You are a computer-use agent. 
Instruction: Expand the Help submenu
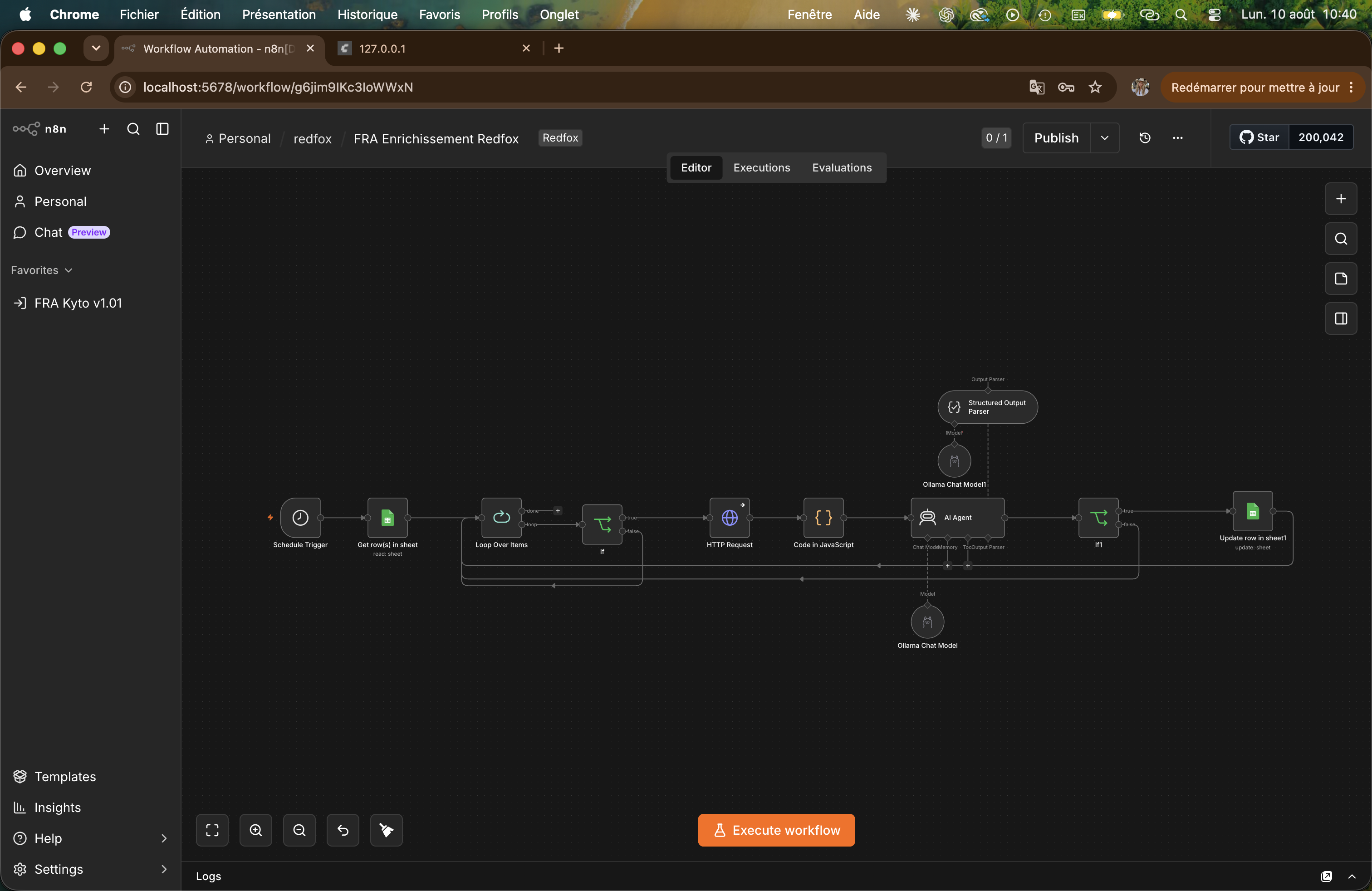point(164,838)
